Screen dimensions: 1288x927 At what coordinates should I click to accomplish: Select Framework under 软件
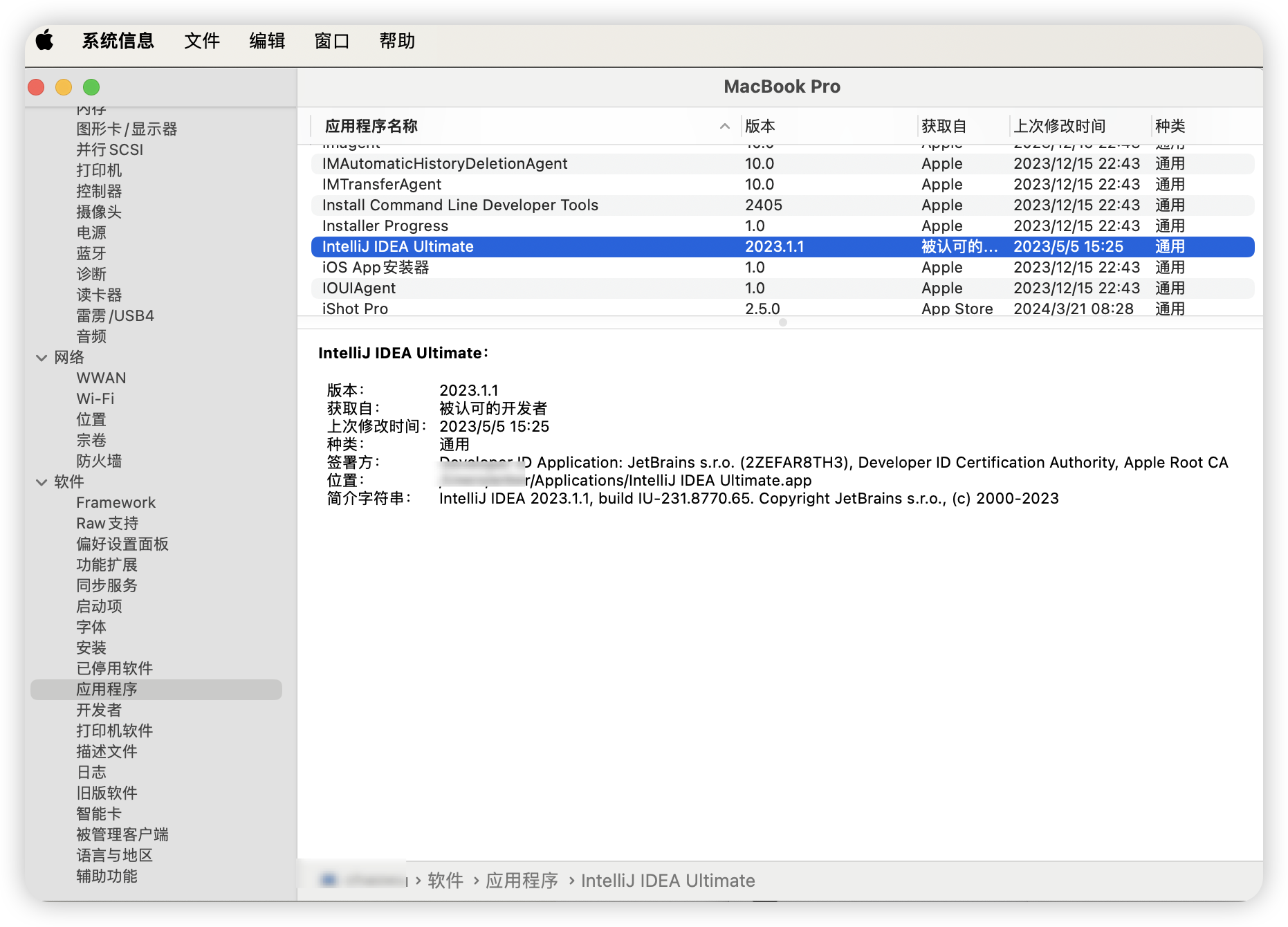(x=116, y=503)
